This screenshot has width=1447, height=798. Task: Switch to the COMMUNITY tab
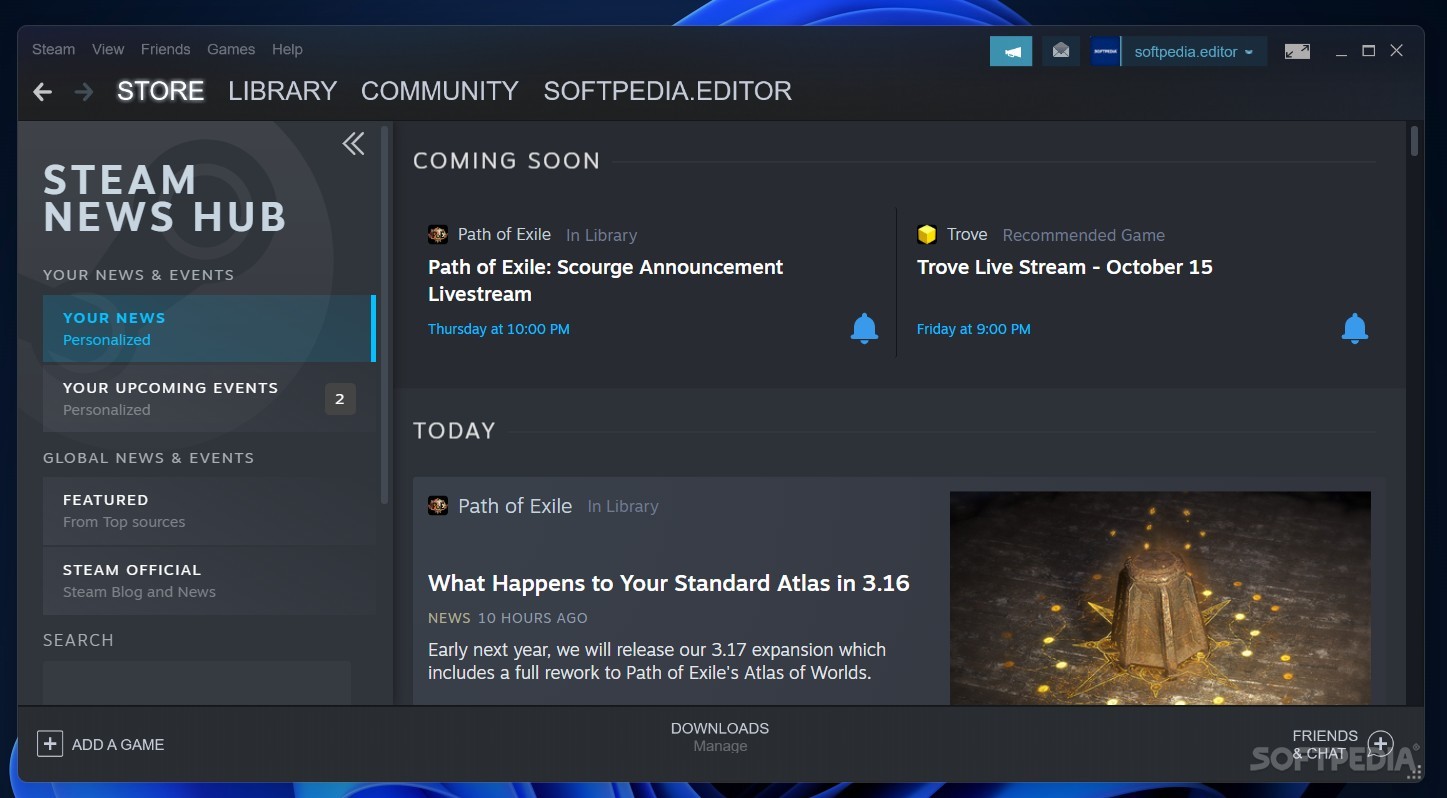coord(440,91)
